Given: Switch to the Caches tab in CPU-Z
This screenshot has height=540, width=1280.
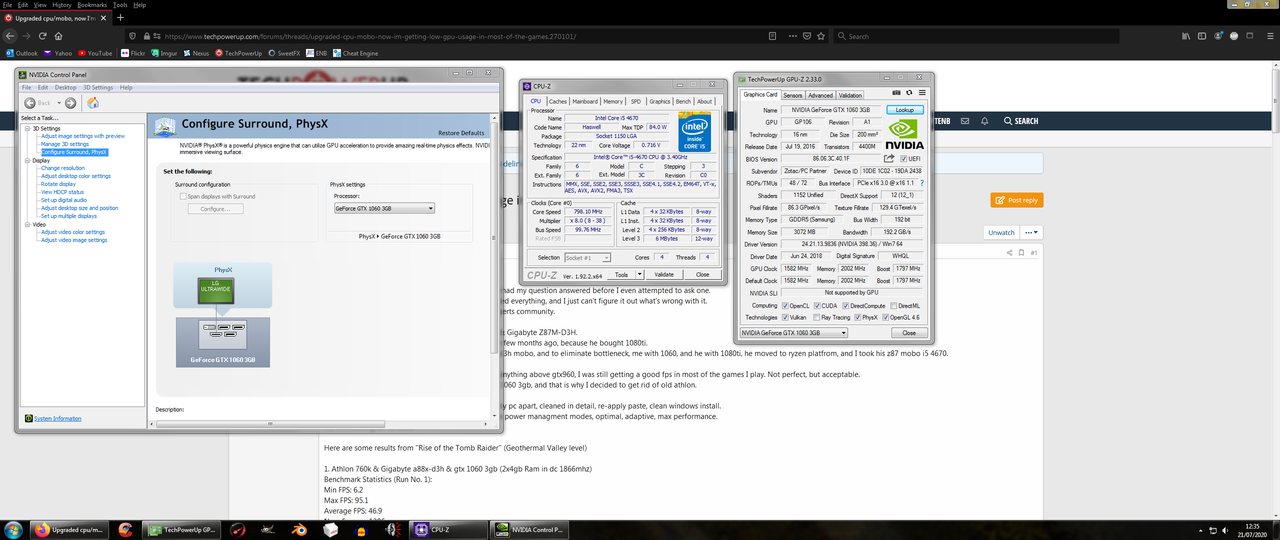Looking at the screenshot, I should [558, 101].
